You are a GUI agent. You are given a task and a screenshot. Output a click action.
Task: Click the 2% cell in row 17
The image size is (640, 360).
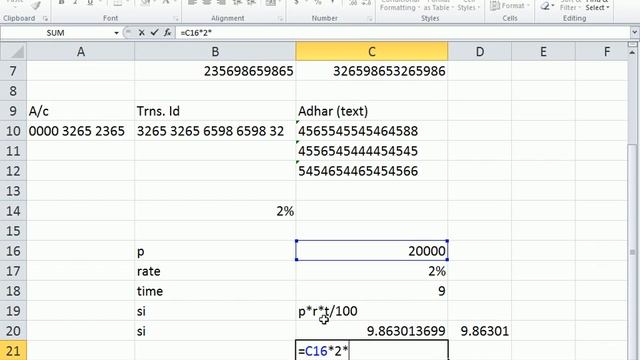(x=371, y=271)
